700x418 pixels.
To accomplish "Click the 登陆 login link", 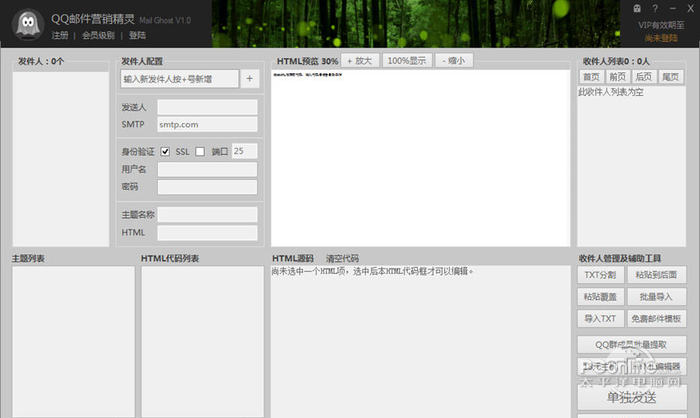I will pos(138,35).
